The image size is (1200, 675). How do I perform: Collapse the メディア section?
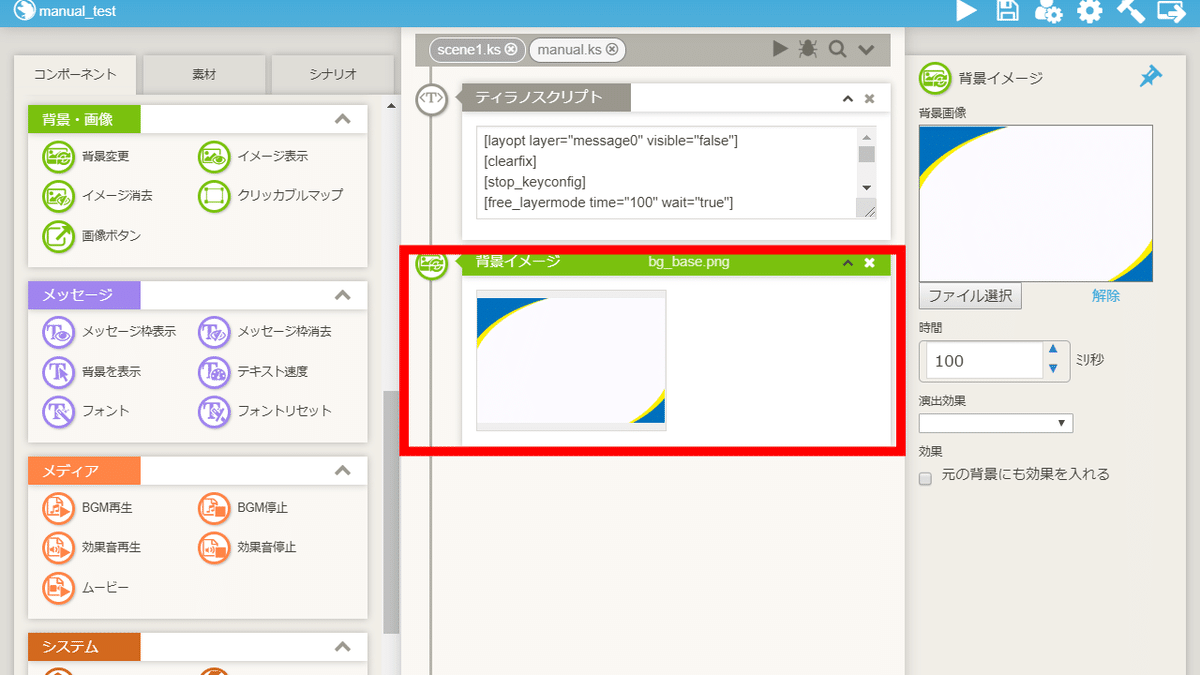tap(342, 470)
